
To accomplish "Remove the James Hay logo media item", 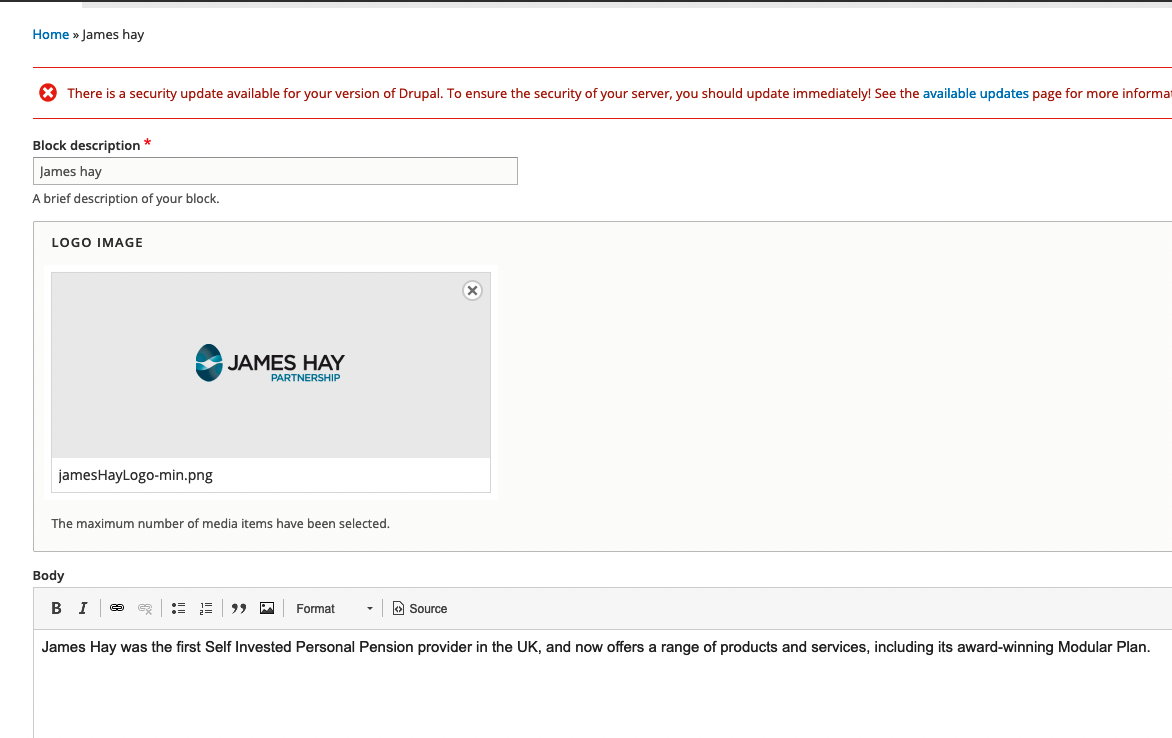I will tap(472, 291).
